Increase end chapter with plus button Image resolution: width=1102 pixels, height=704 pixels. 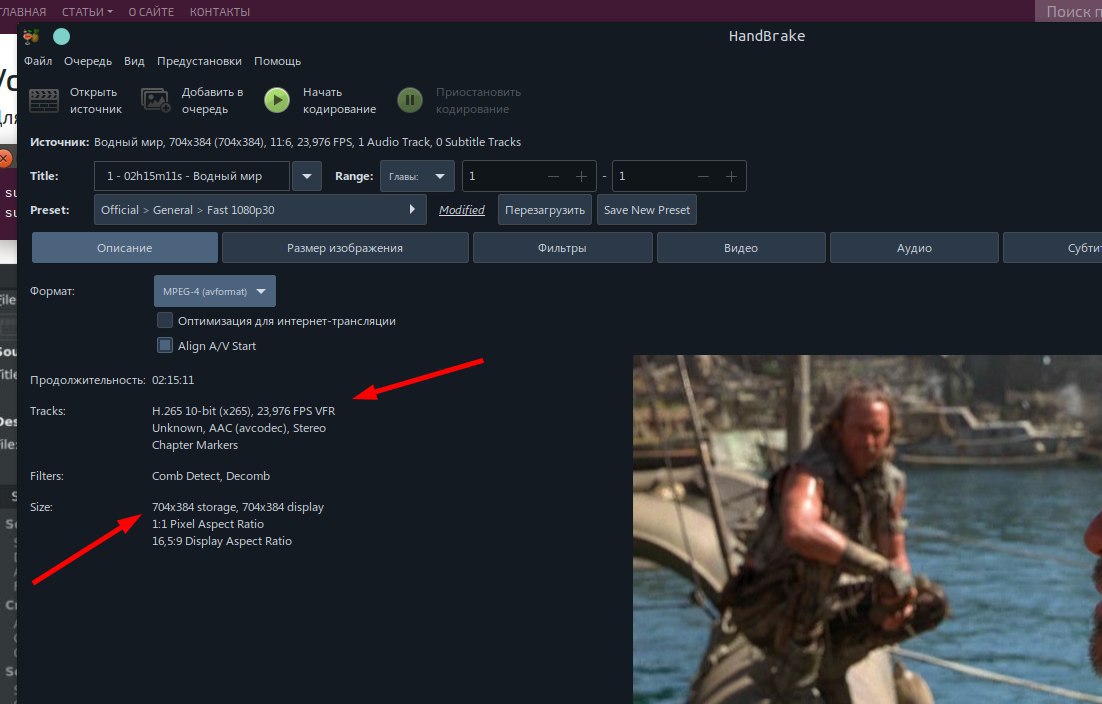click(x=731, y=176)
